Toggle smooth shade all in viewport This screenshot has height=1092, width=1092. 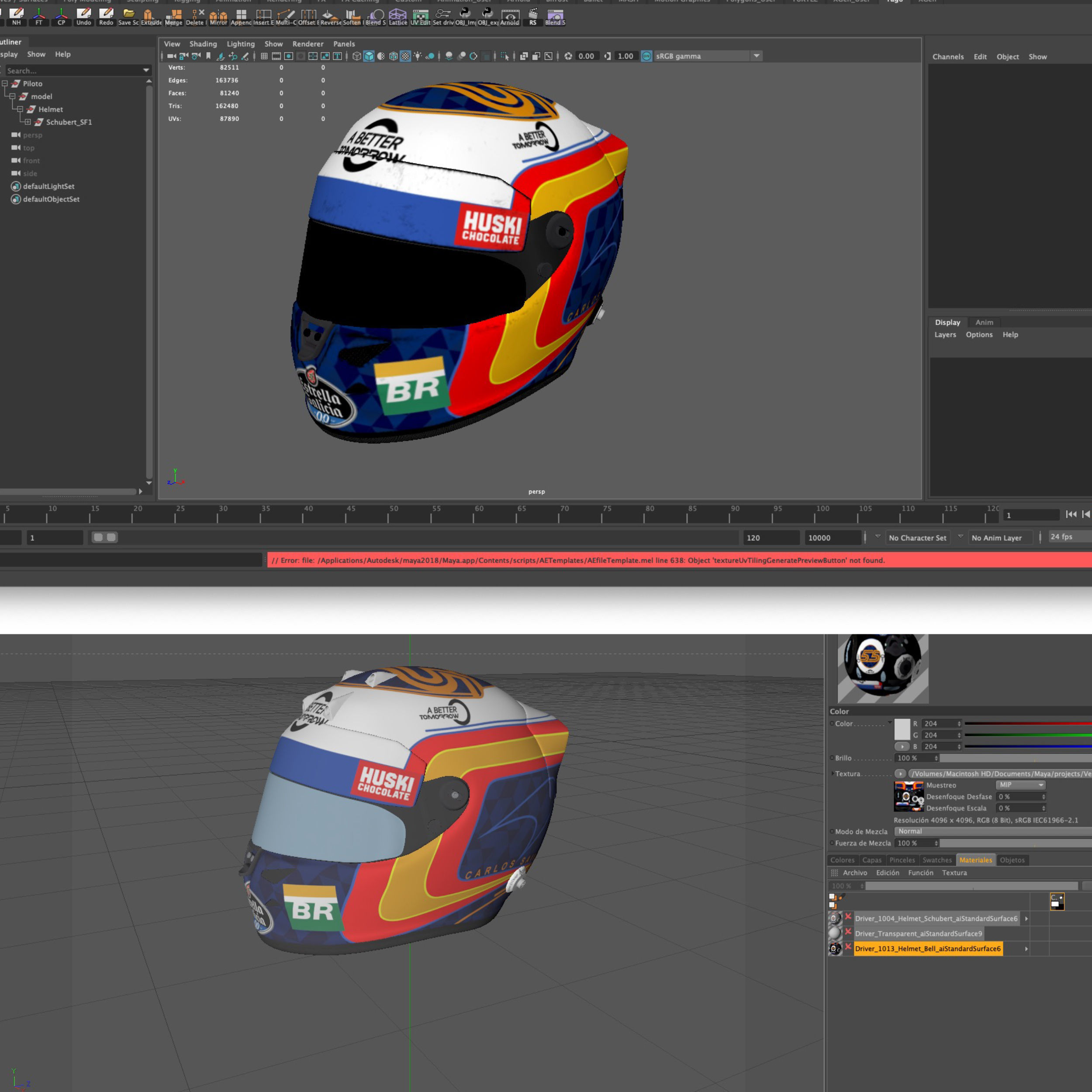pos(369,56)
